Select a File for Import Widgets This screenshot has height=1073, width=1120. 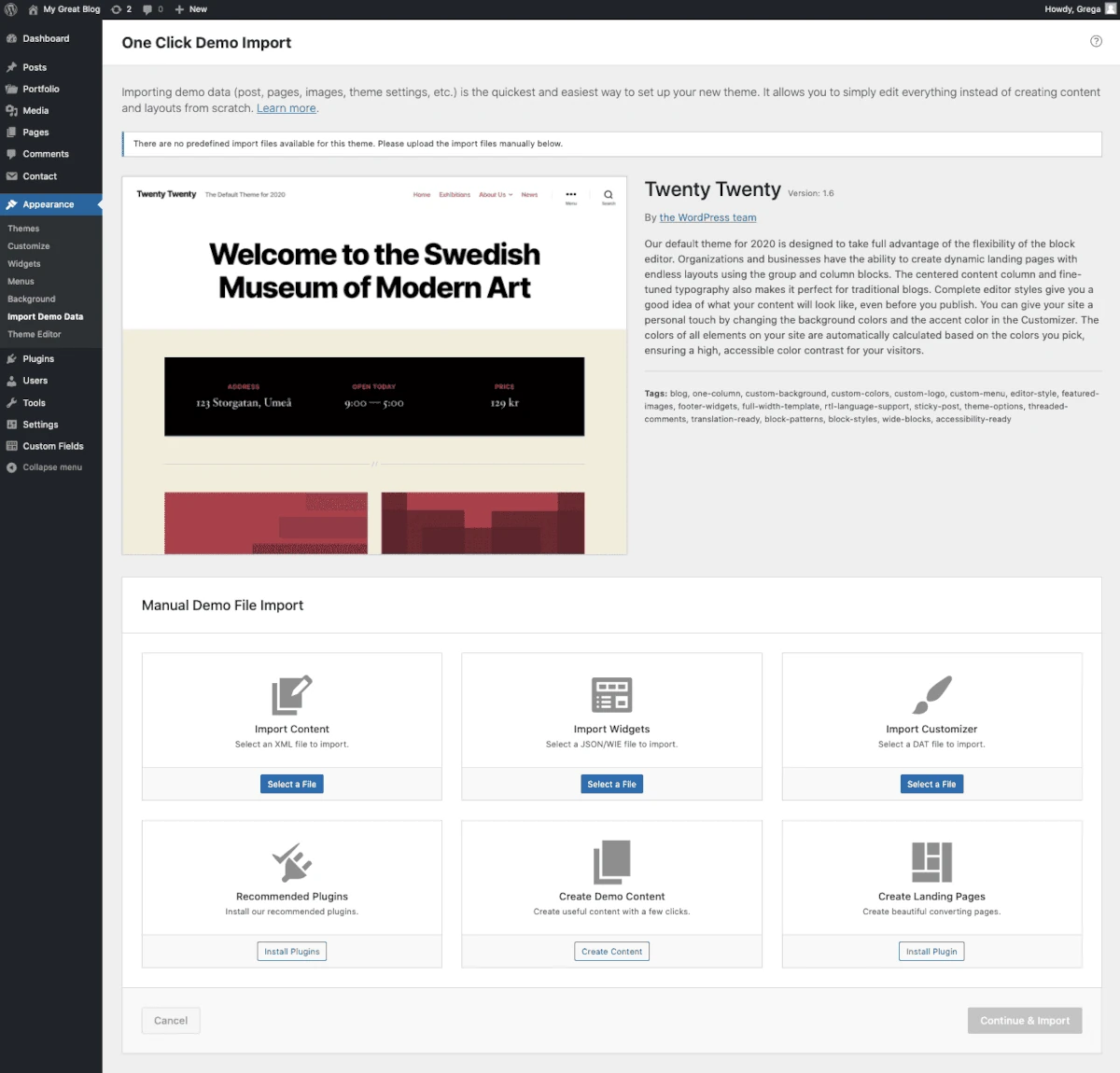pyautogui.click(x=612, y=785)
